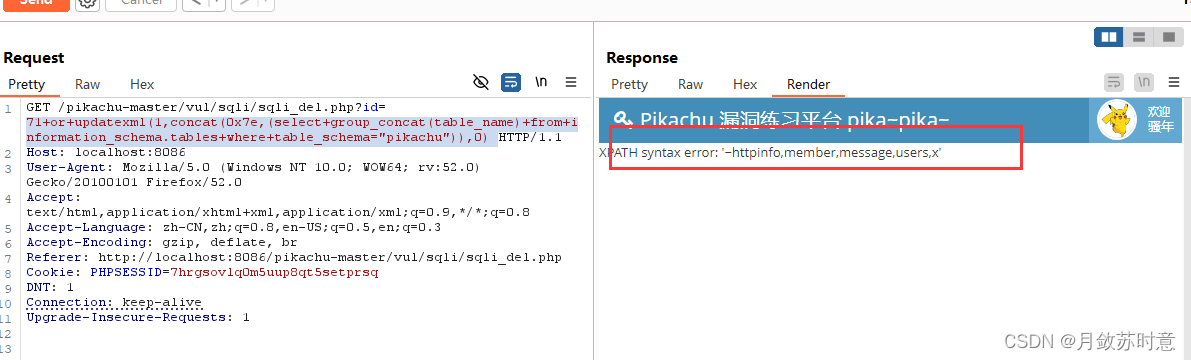Click the Referer header line

pos(294,257)
